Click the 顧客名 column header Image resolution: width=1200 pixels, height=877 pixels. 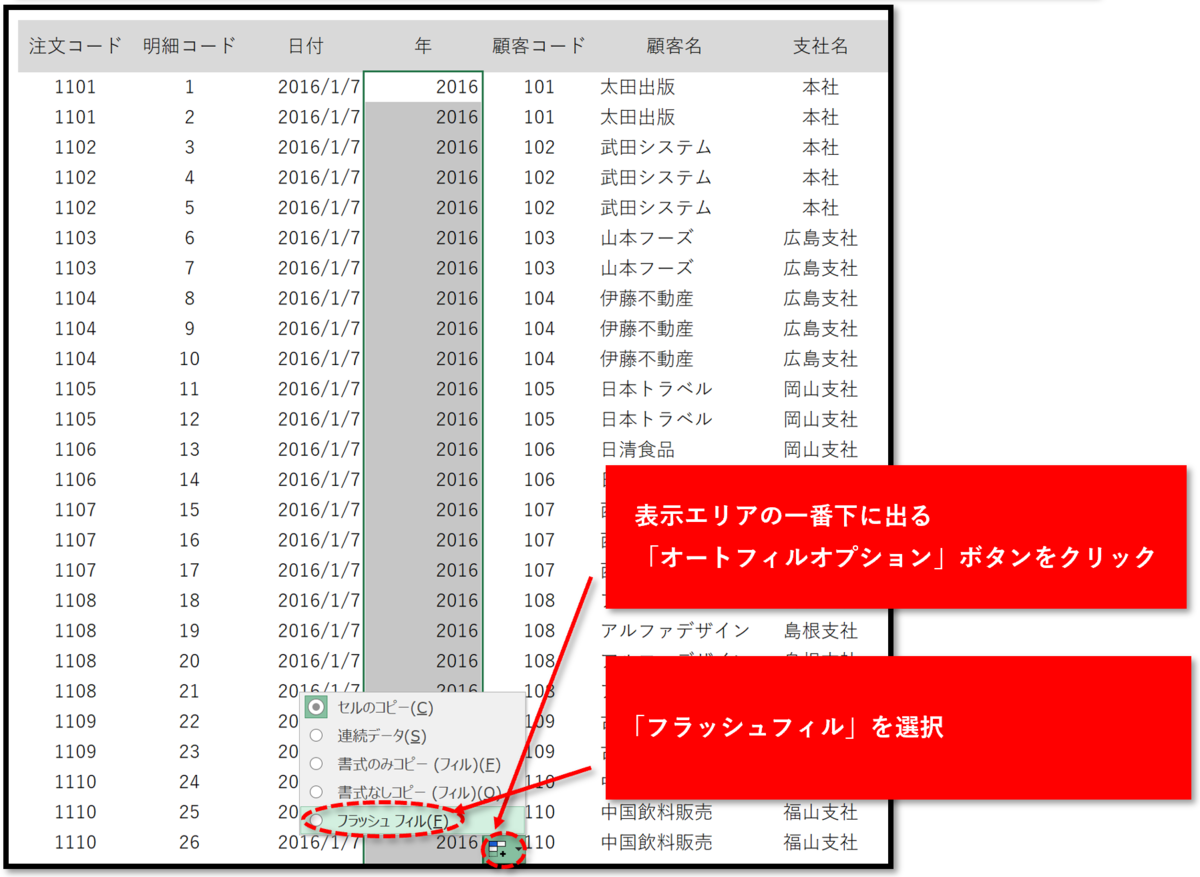tap(673, 45)
